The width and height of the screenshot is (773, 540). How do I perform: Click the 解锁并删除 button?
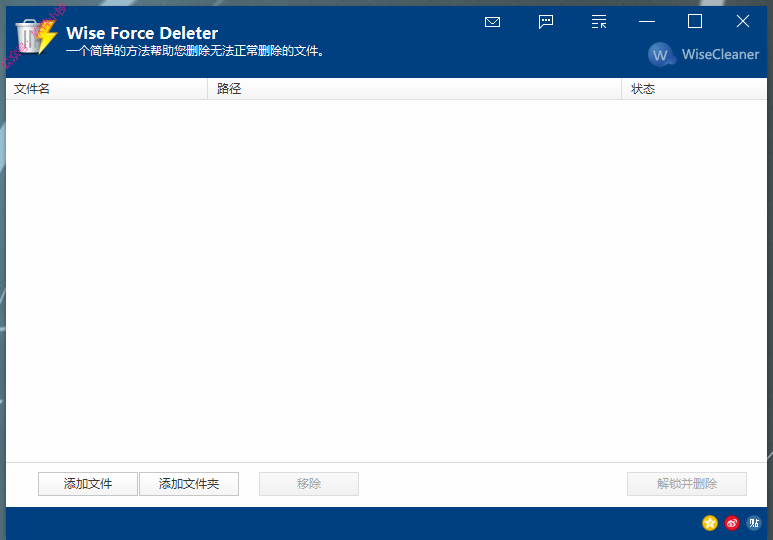(x=687, y=484)
